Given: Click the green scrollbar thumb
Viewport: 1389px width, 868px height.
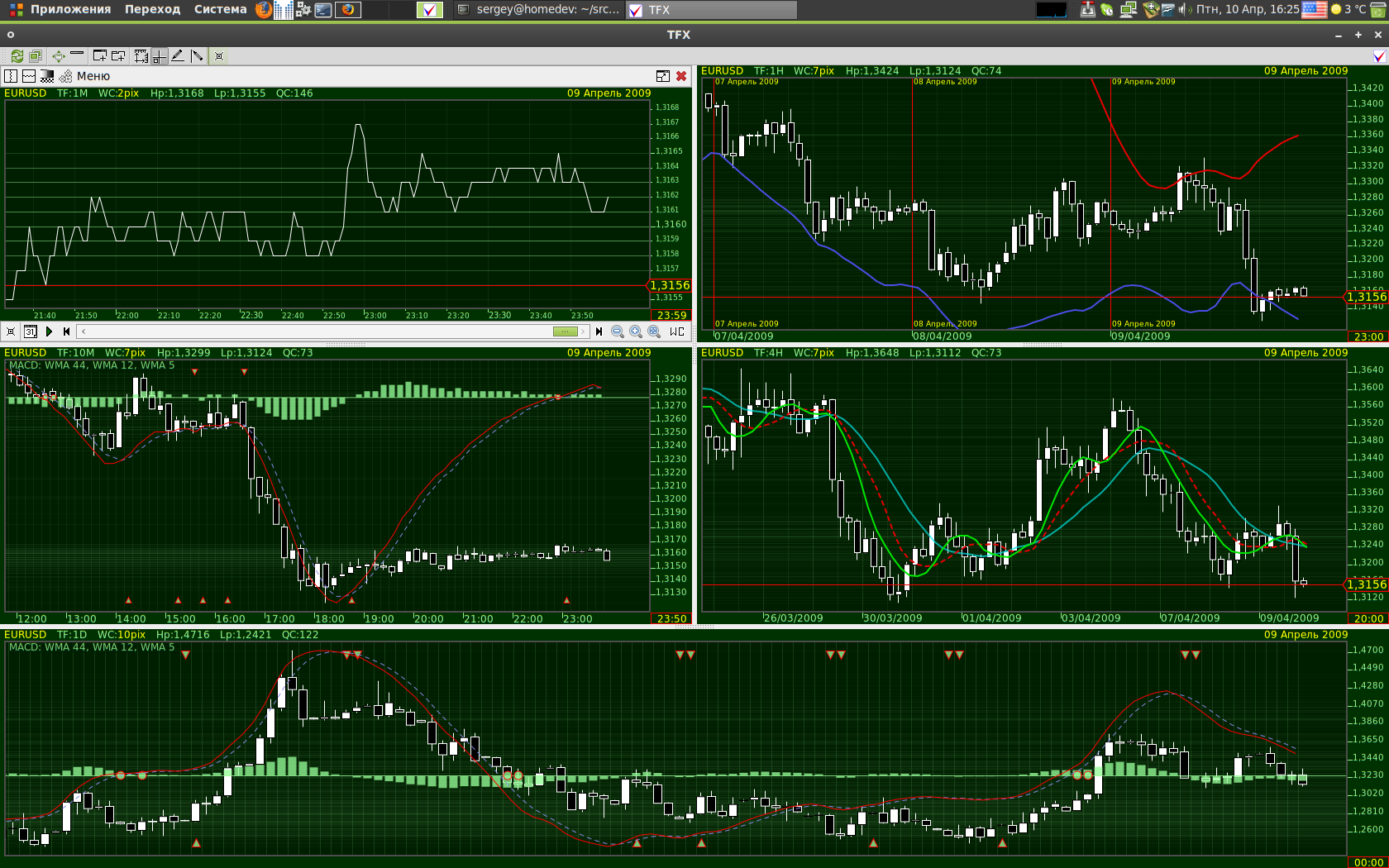Looking at the screenshot, I should click(x=566, y=331).
